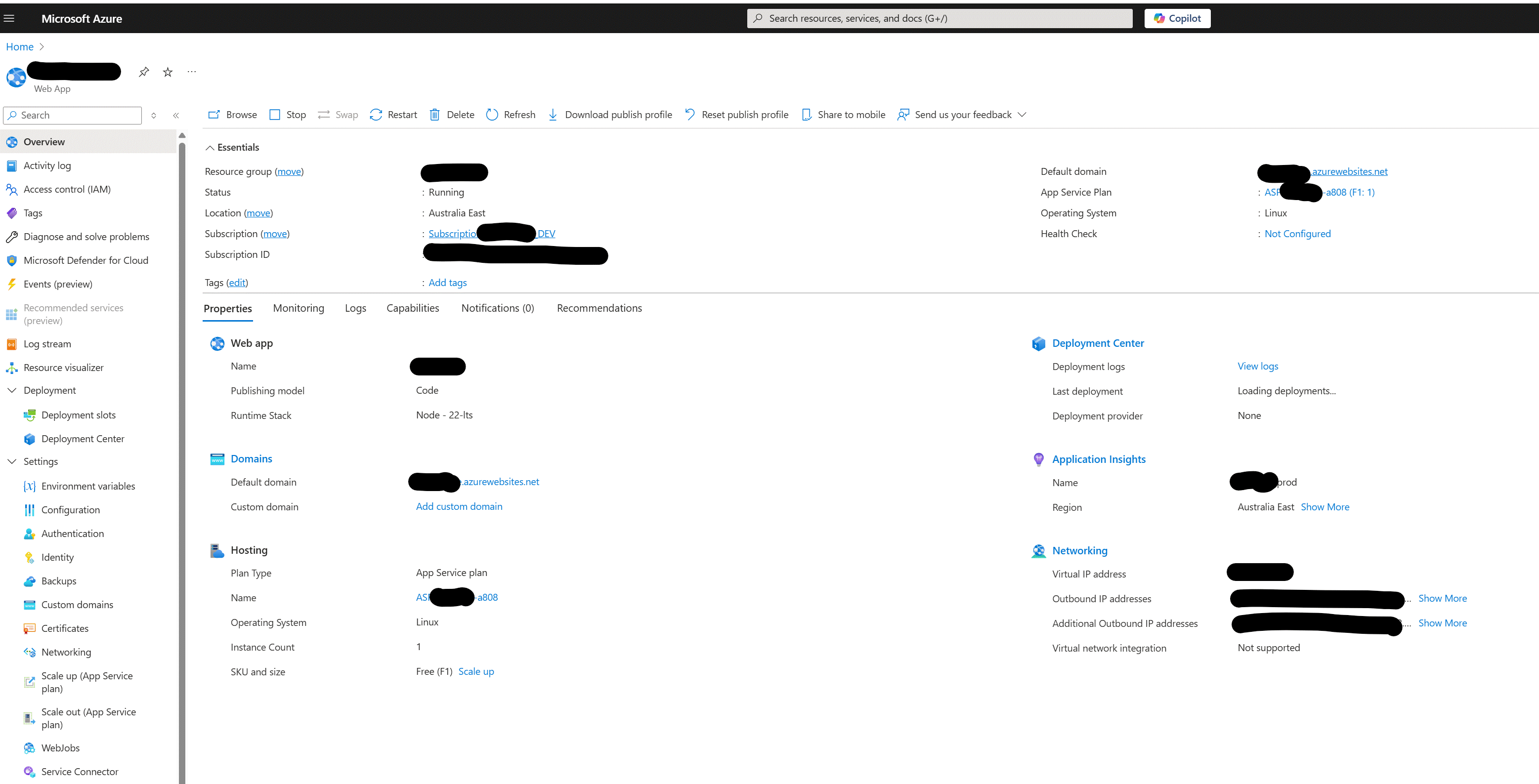Switch to the Logs tab
The image size is (1539, 784).
coord(355,308)
